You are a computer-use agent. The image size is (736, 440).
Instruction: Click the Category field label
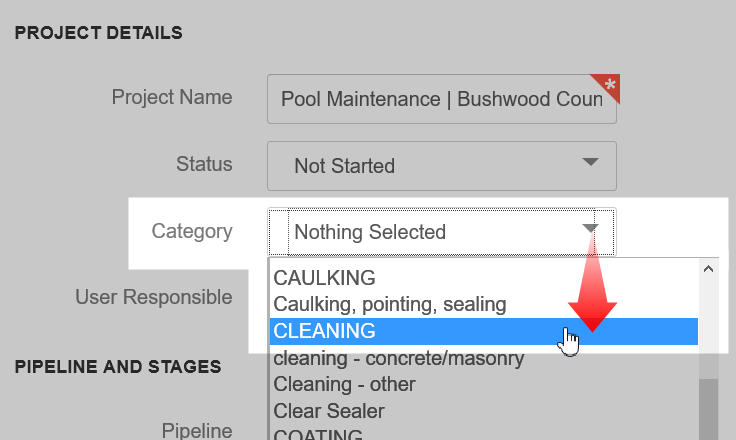click(192, 231)
